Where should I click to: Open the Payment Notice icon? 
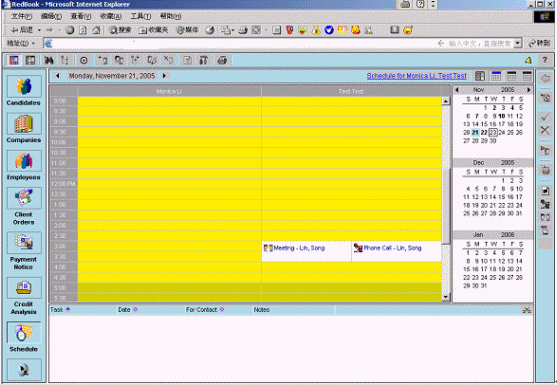pyautogui.click(x=24, y=243)
